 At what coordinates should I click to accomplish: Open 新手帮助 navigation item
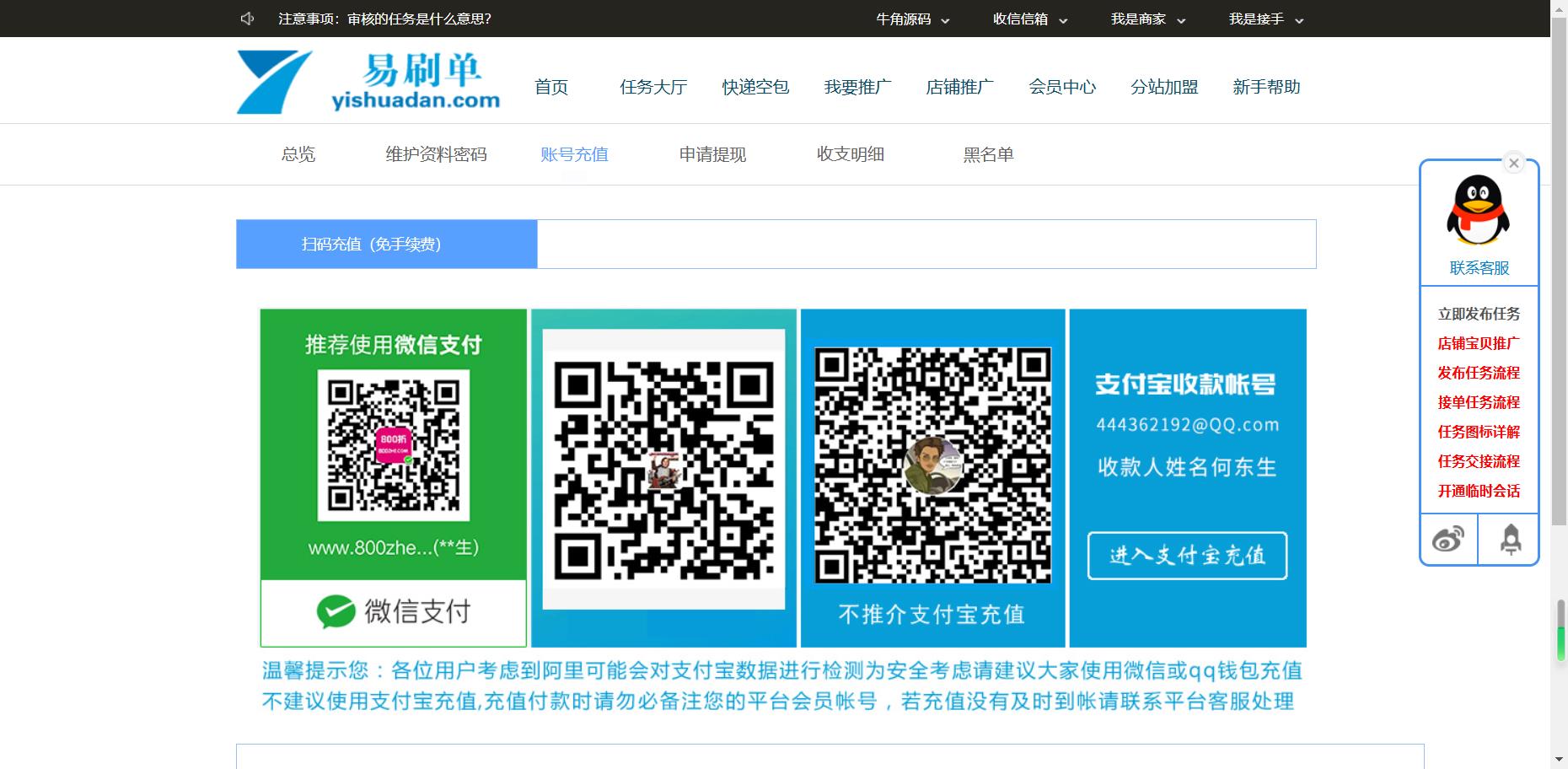1266,87
